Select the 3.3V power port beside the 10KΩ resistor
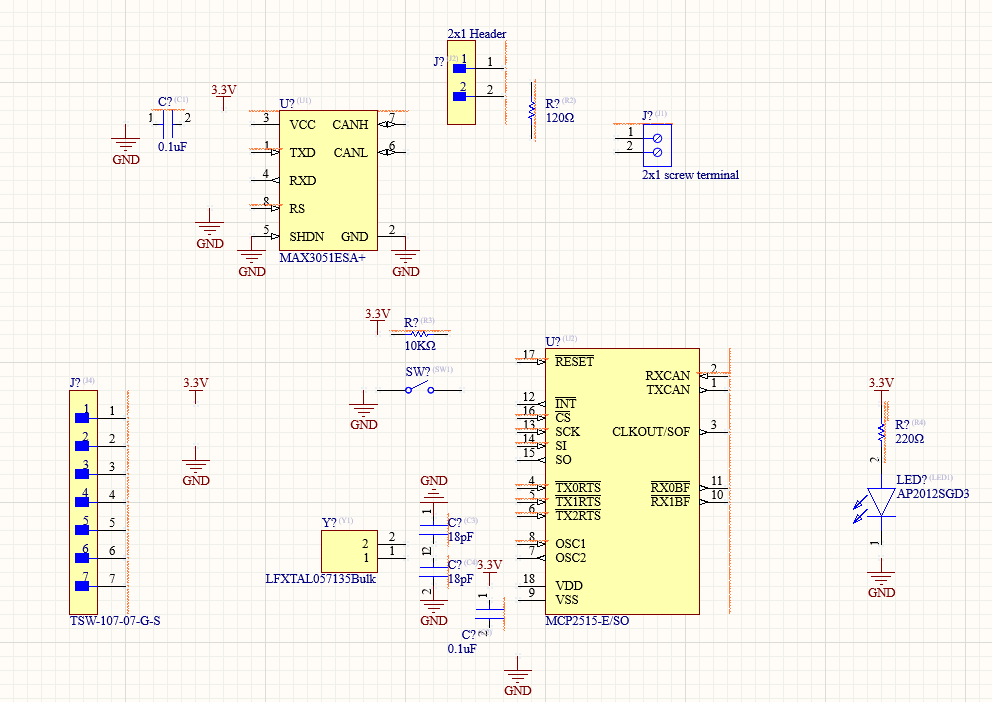Viewport: 992px width, 702px height. tap(378, 320)
